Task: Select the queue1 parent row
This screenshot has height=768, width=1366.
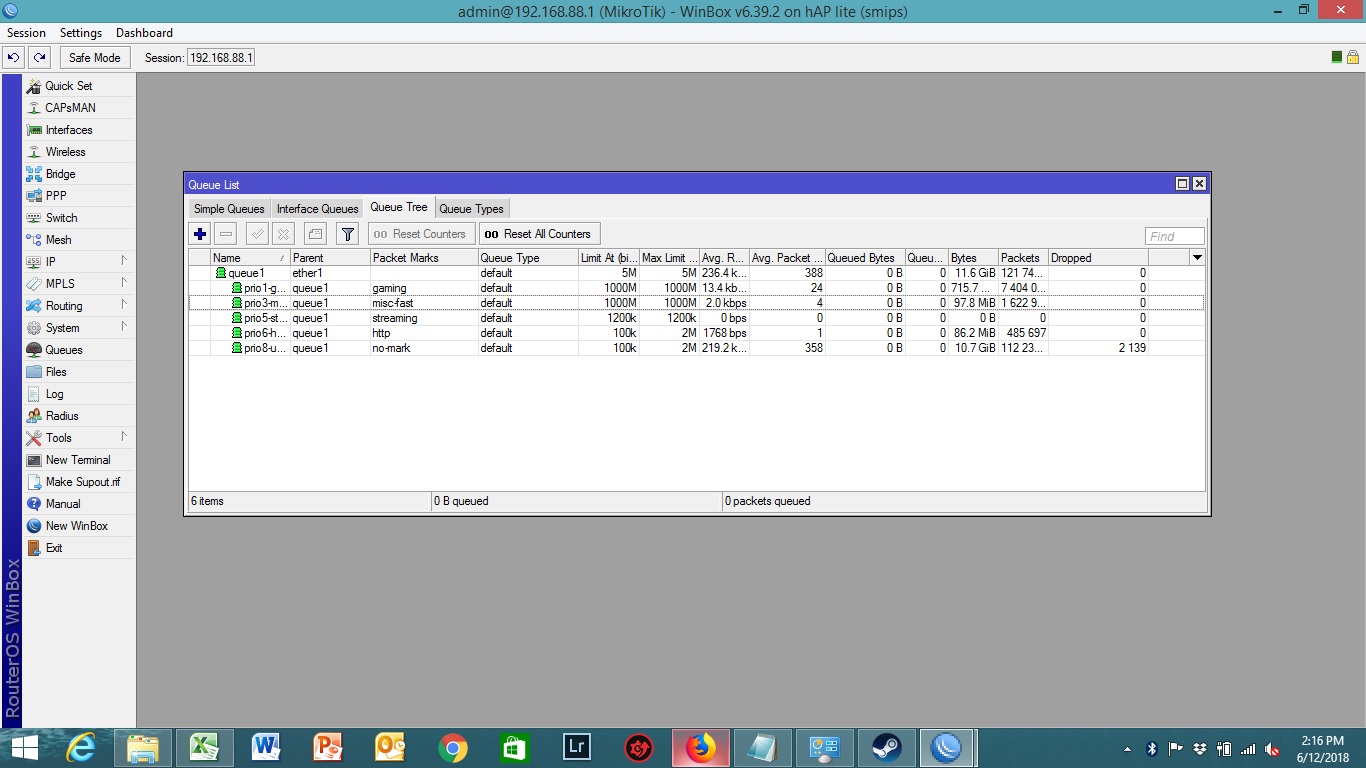Action: coord(695,273)
